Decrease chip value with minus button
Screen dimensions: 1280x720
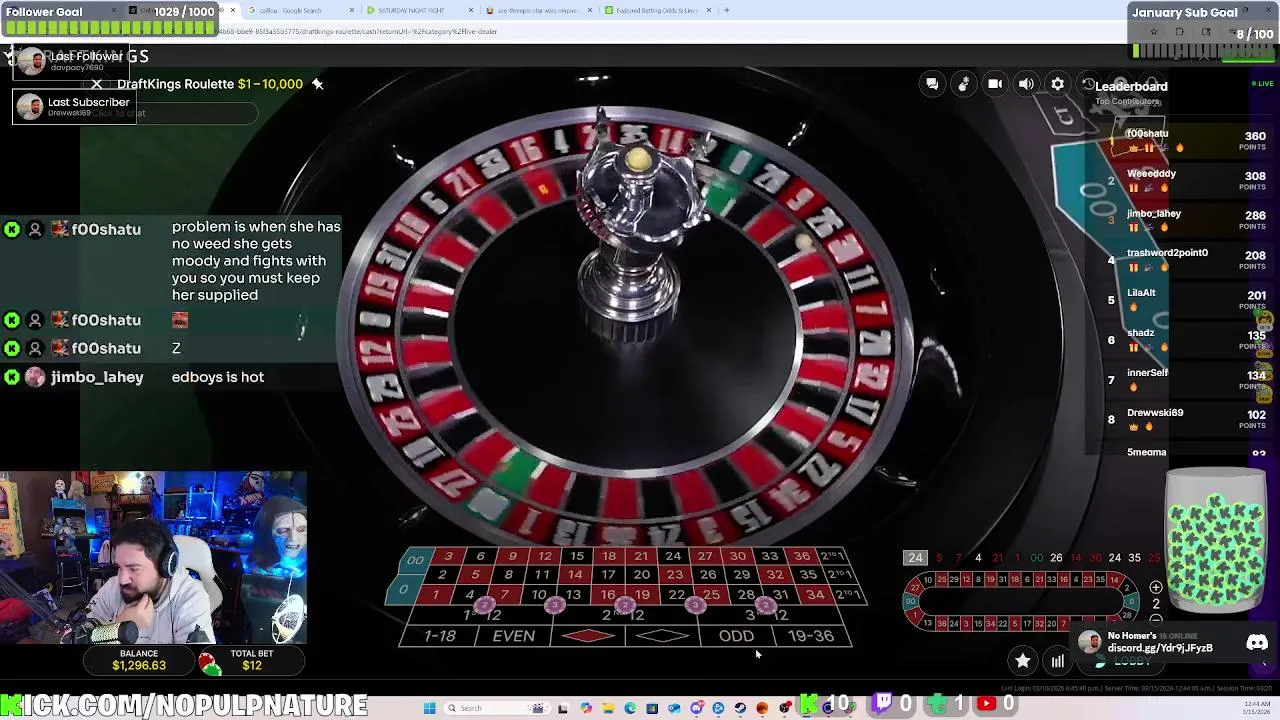pyautogui.click(x=1156, y=621)
